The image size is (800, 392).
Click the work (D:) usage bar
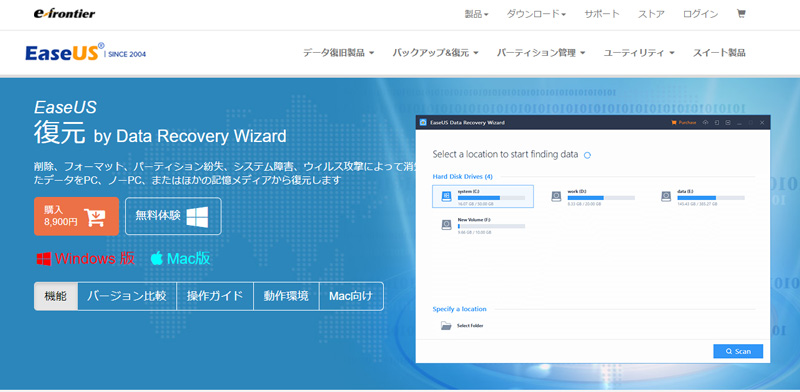601,198
